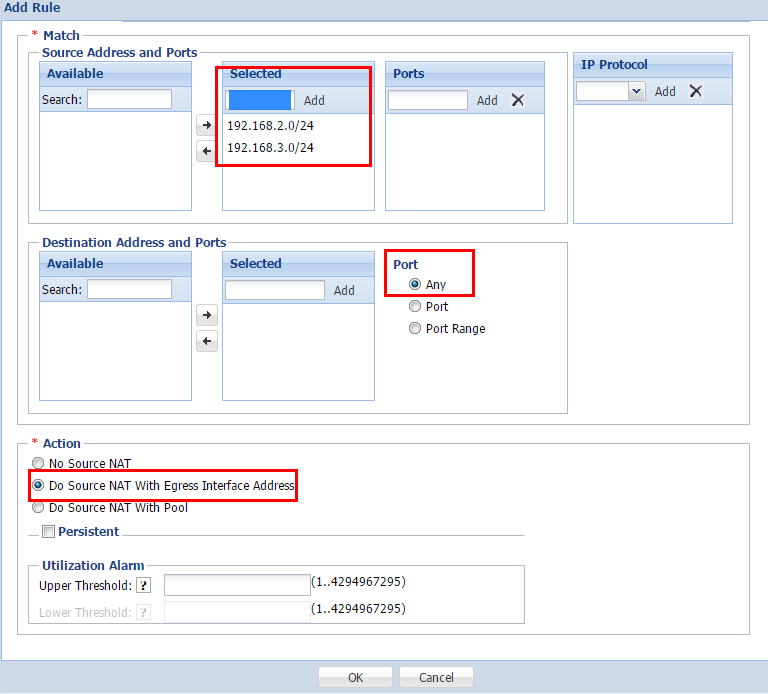Focus the destination Selected input field

point(275,290)
